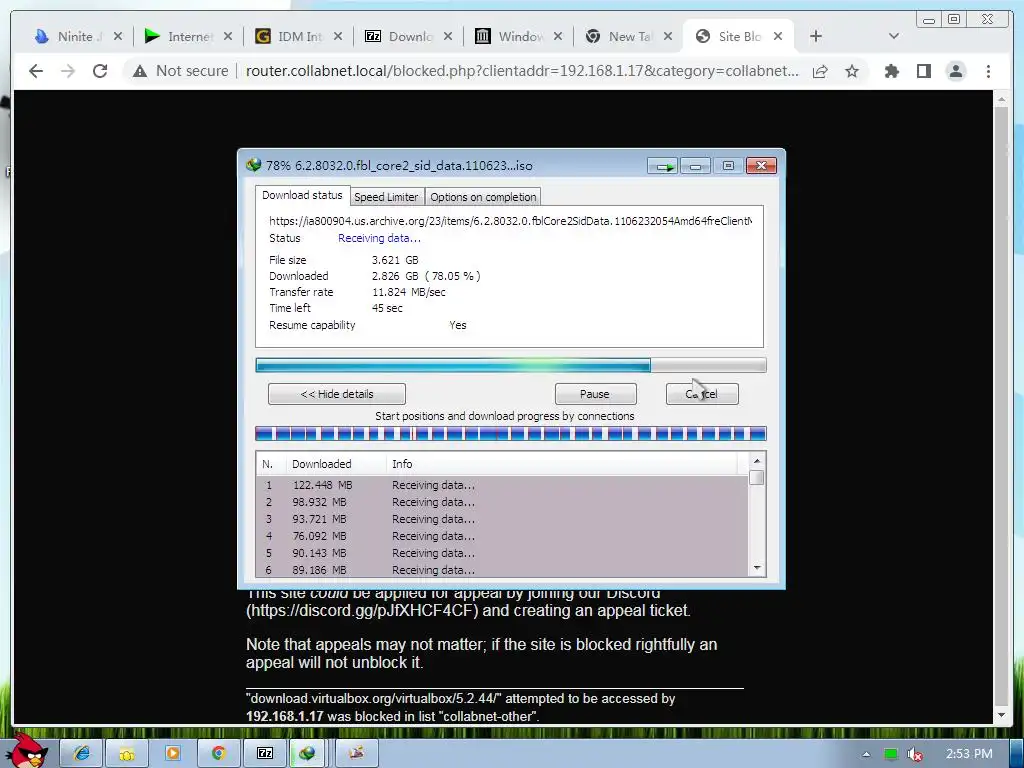Open the Chrome profile avatar

click(x=955, y=71)
